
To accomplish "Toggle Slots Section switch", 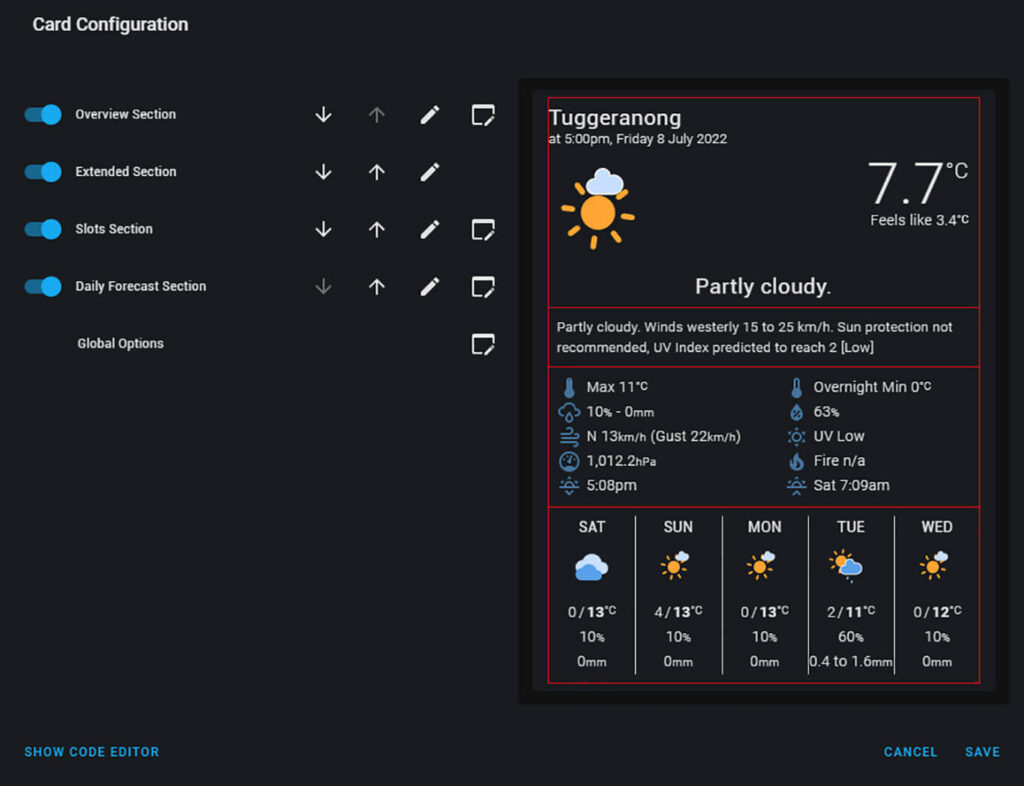I will [43, 229].
